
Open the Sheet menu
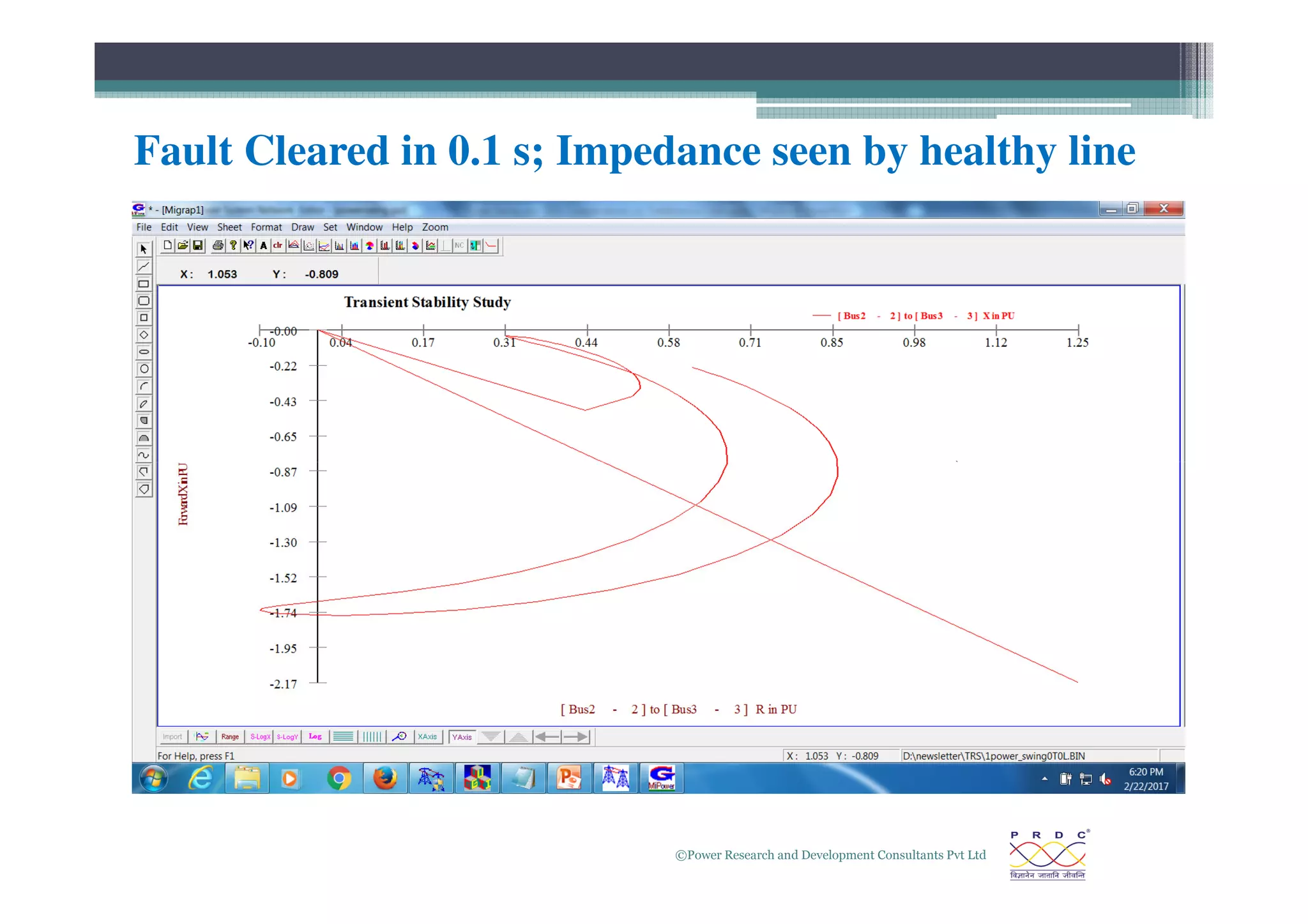(229, 227)
